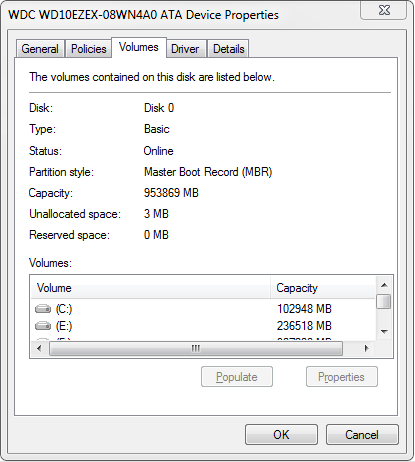Switch to the Driver tab
Image resolution: width=415 pixels, height=462 pixels.
point(185,49)
